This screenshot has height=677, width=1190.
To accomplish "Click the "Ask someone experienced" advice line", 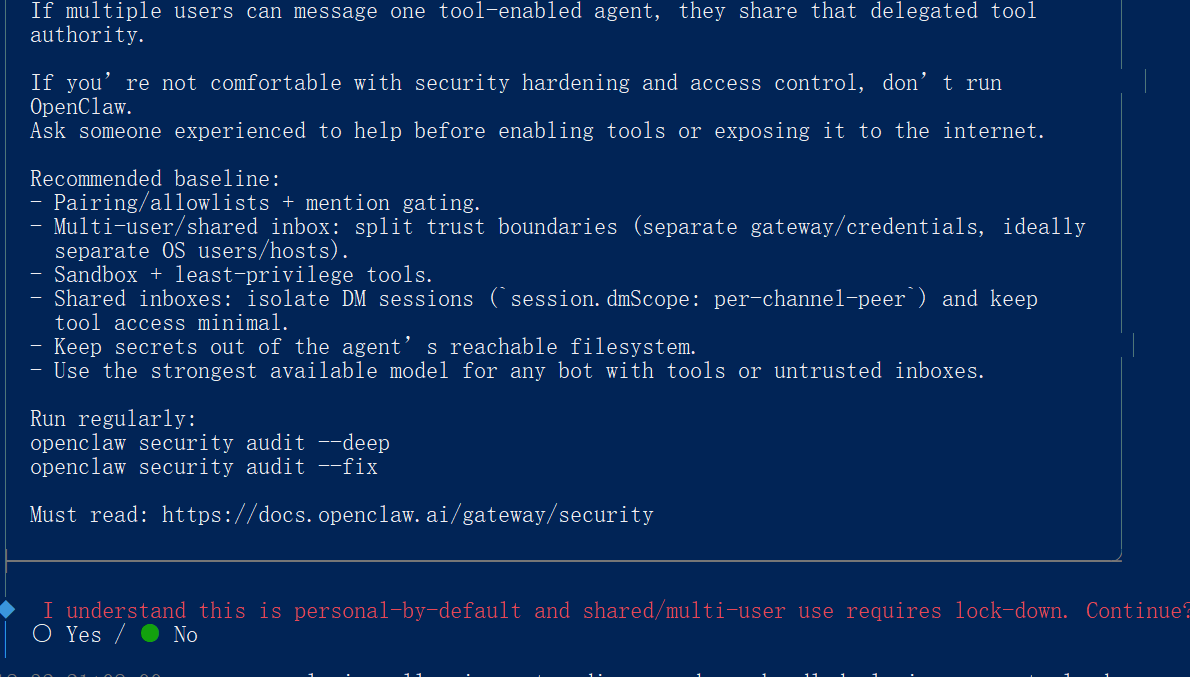I will pyautogui.click(x=537, y=131).
